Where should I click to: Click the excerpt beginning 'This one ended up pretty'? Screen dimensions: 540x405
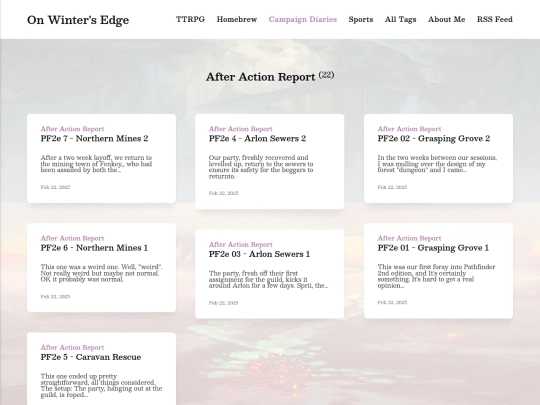(x=101, y=386)
